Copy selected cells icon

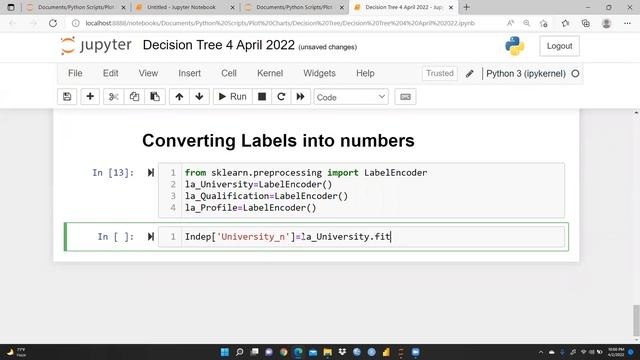click(x=134, y=97)
